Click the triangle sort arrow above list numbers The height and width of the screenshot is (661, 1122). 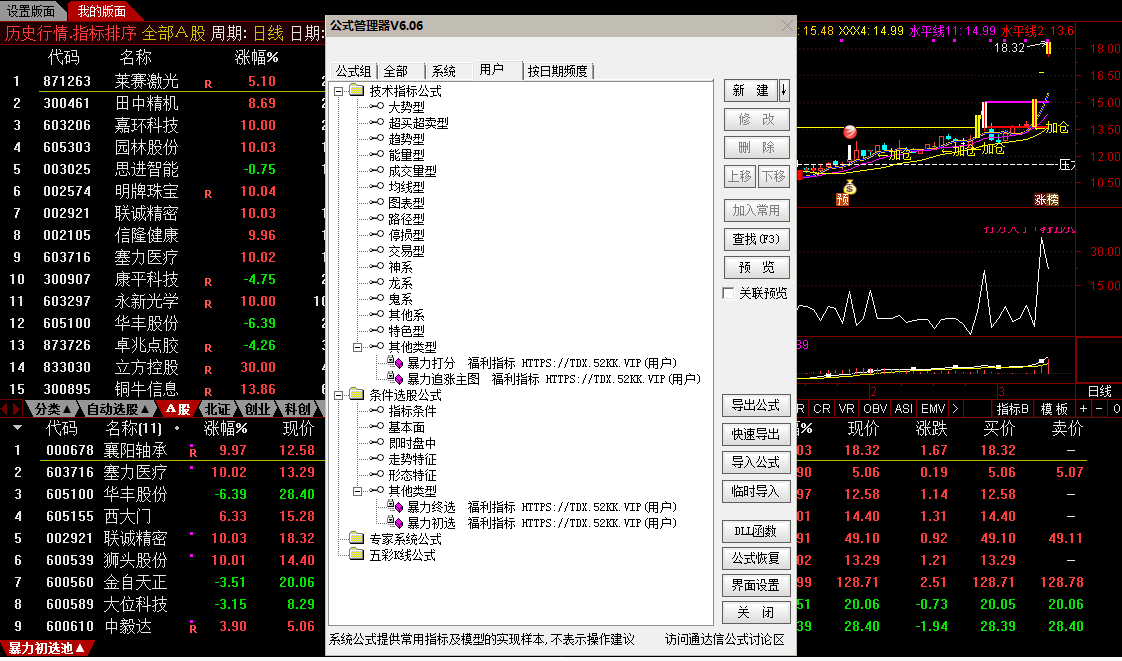point(17,428)
